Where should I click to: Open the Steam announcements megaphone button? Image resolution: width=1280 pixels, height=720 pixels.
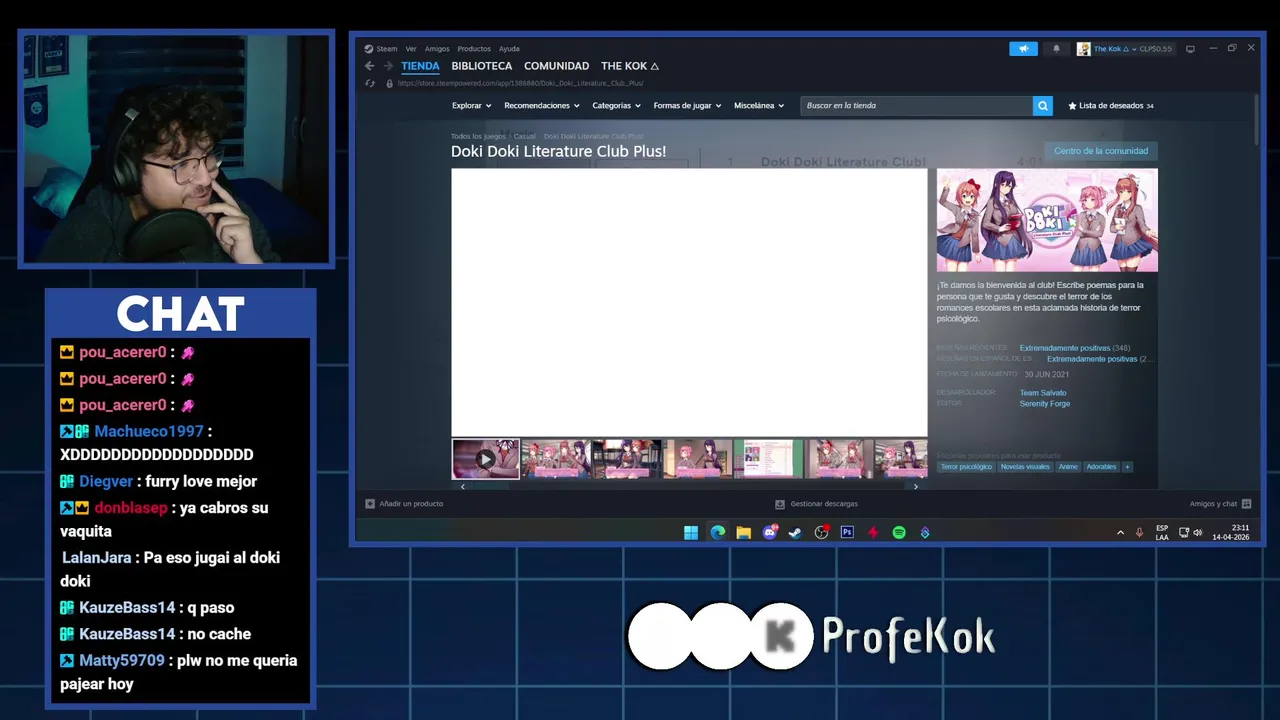click(1023, 48)
